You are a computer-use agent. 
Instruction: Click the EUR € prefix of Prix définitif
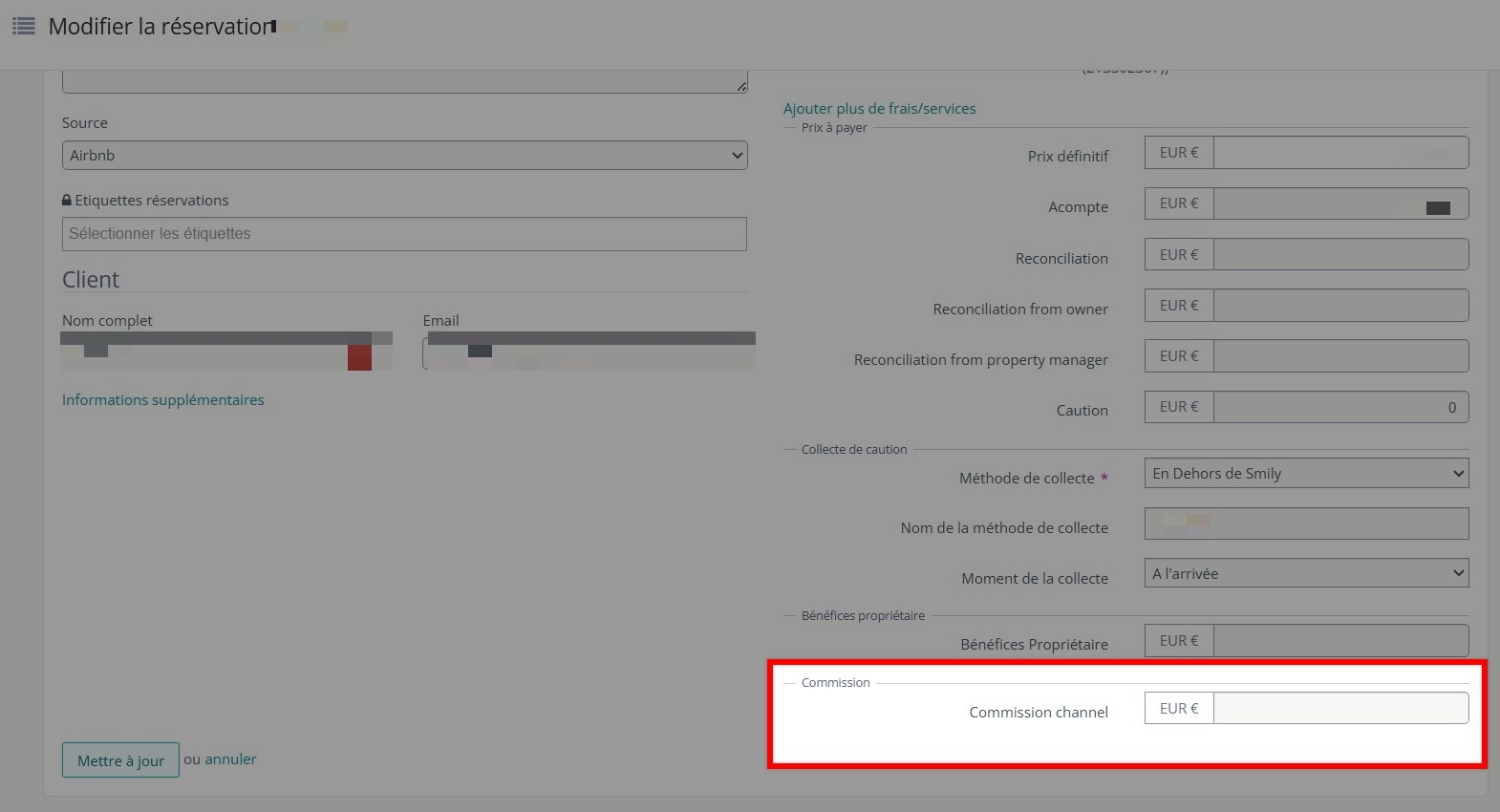pos(1179,153)
